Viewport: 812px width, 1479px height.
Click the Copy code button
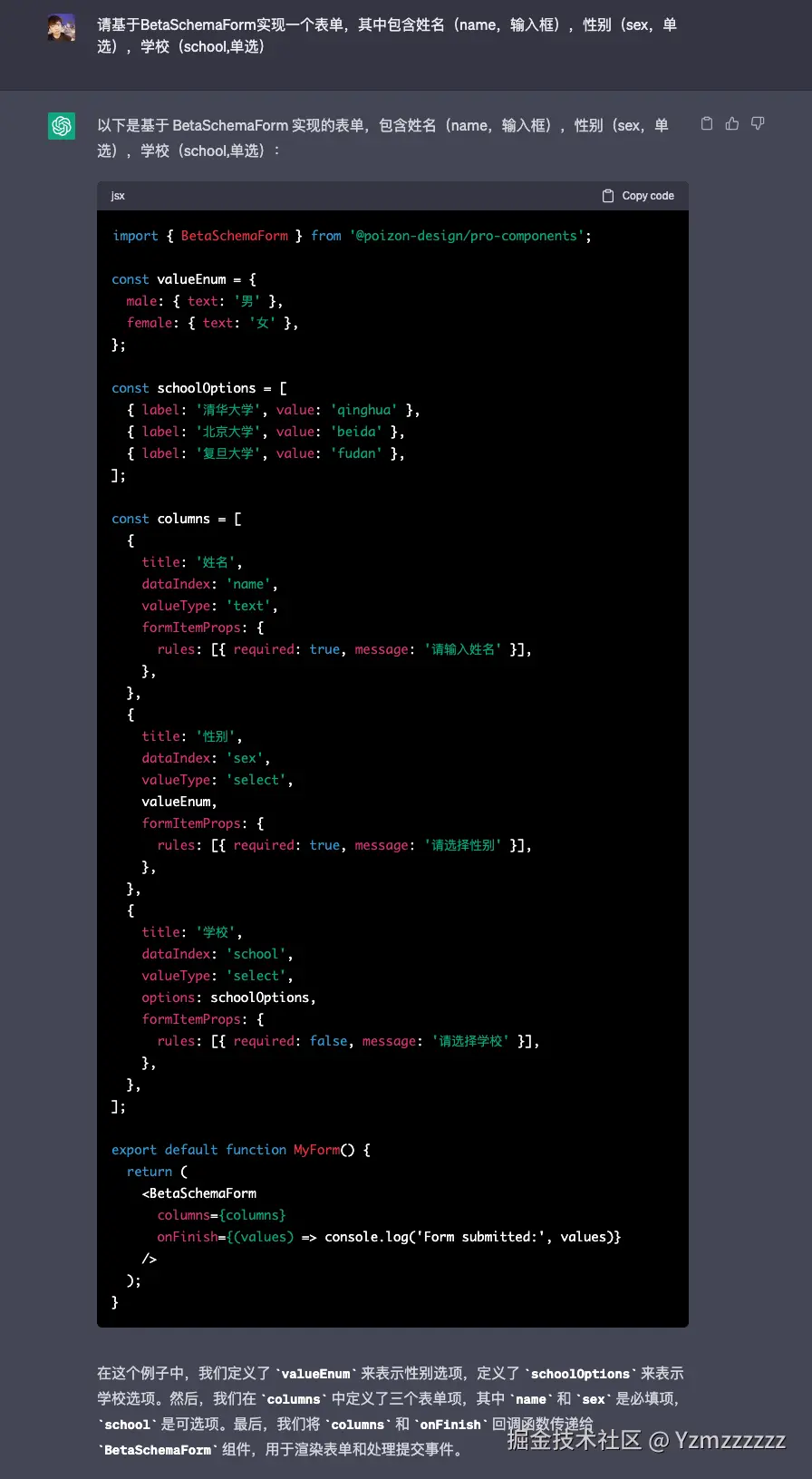638,196
